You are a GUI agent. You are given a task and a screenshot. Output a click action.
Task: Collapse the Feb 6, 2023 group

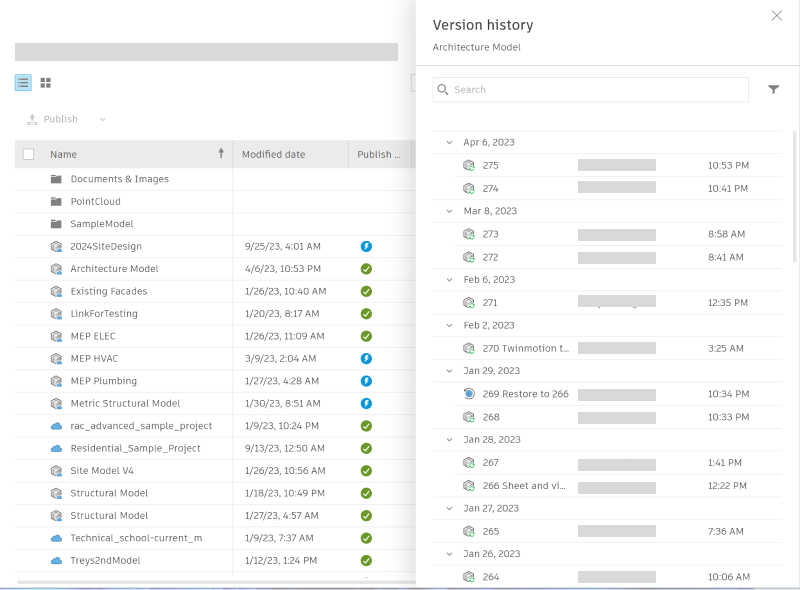click(449, 280)
